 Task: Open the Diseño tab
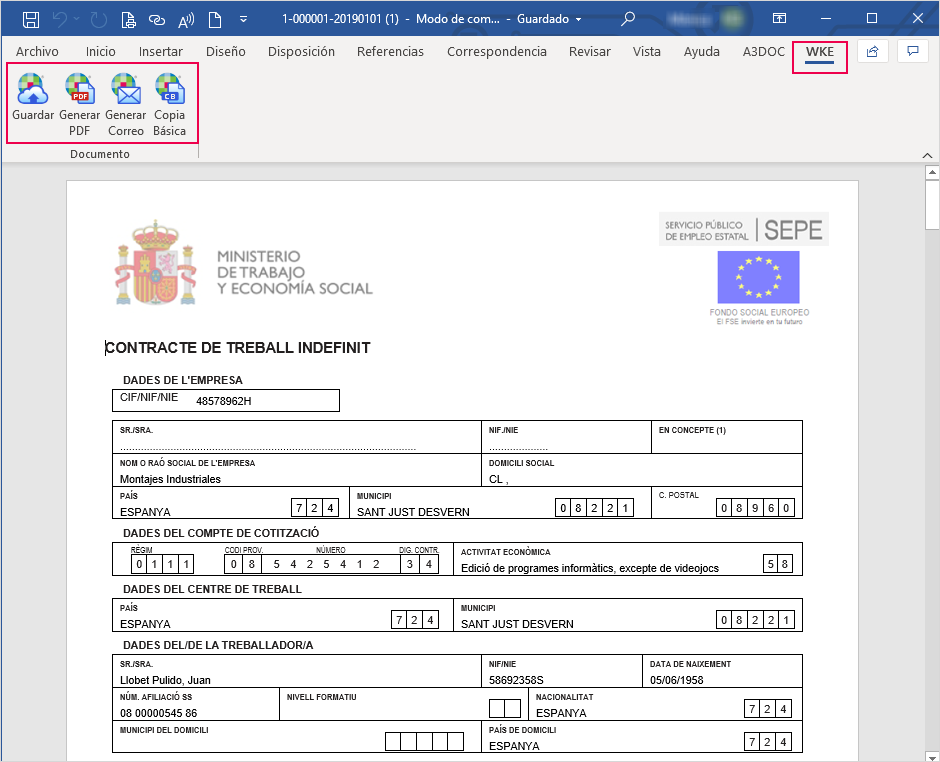226,52
